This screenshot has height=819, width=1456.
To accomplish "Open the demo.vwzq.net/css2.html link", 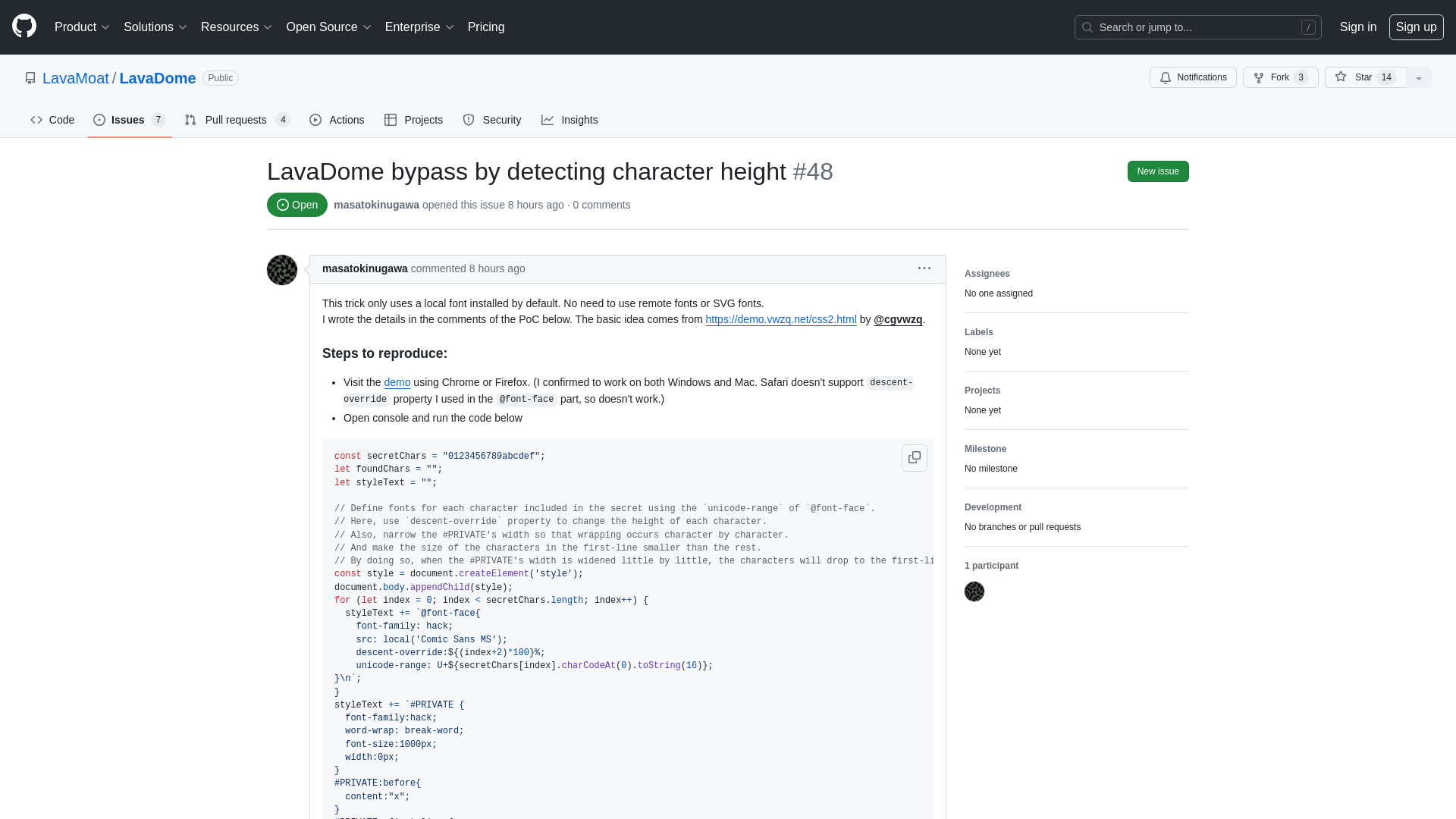I will 780,319.
